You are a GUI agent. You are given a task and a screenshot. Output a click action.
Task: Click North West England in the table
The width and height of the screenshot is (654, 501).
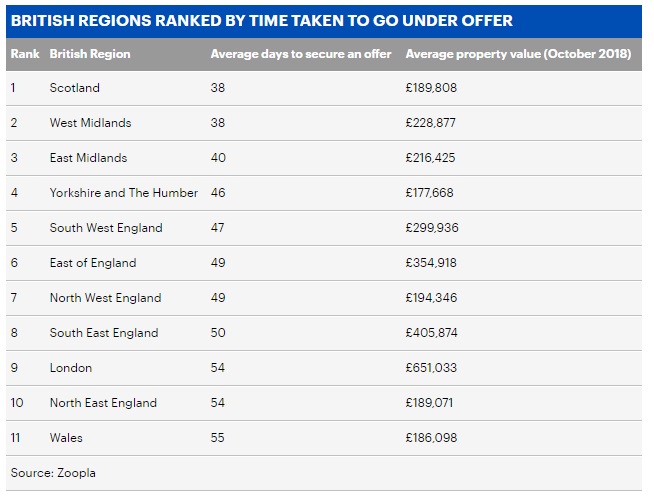105,298
